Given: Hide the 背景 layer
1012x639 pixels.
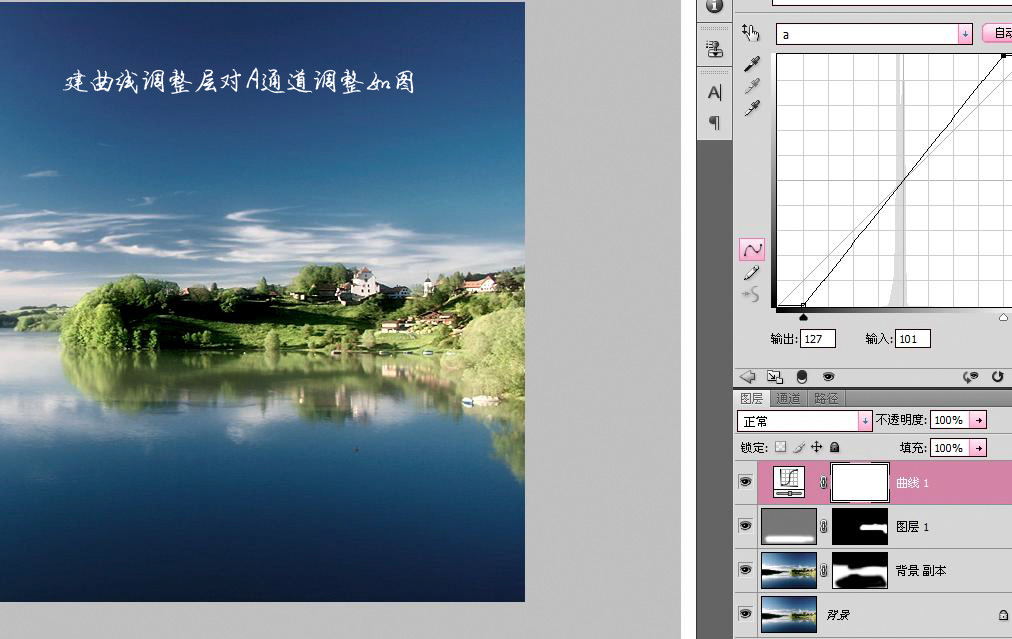Looking at the screenshot, I should pos(745,613).
